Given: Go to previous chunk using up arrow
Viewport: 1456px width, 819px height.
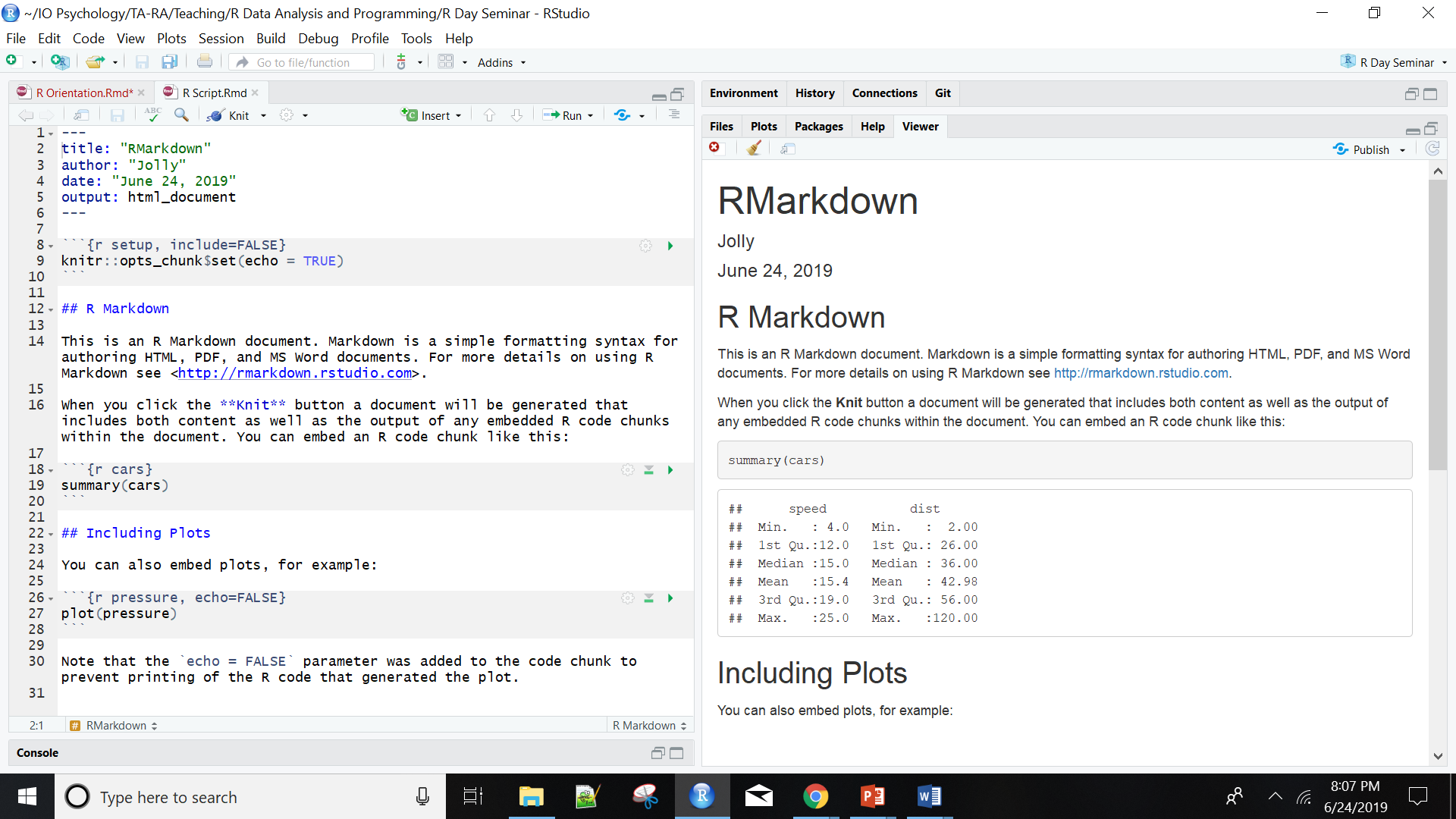Looking at the screenshot, I should (489, 115).
